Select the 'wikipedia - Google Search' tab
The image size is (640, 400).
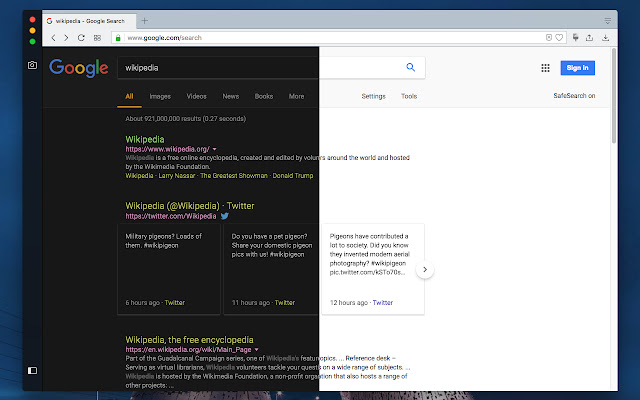click(x=87, y=21)
